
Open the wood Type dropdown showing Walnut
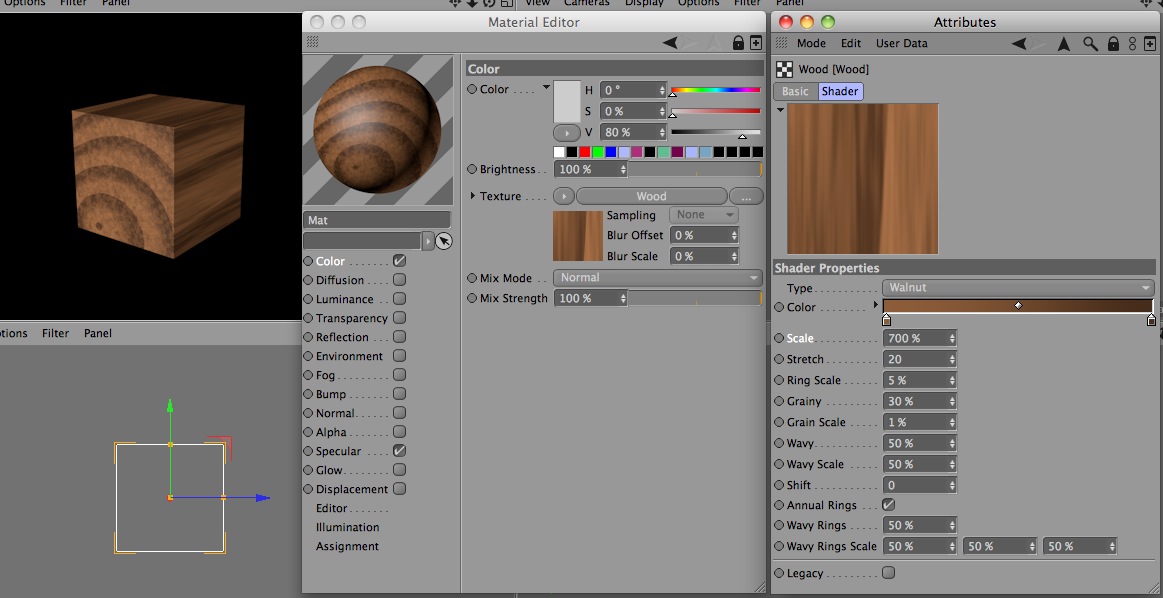[x=1018, y=288]
